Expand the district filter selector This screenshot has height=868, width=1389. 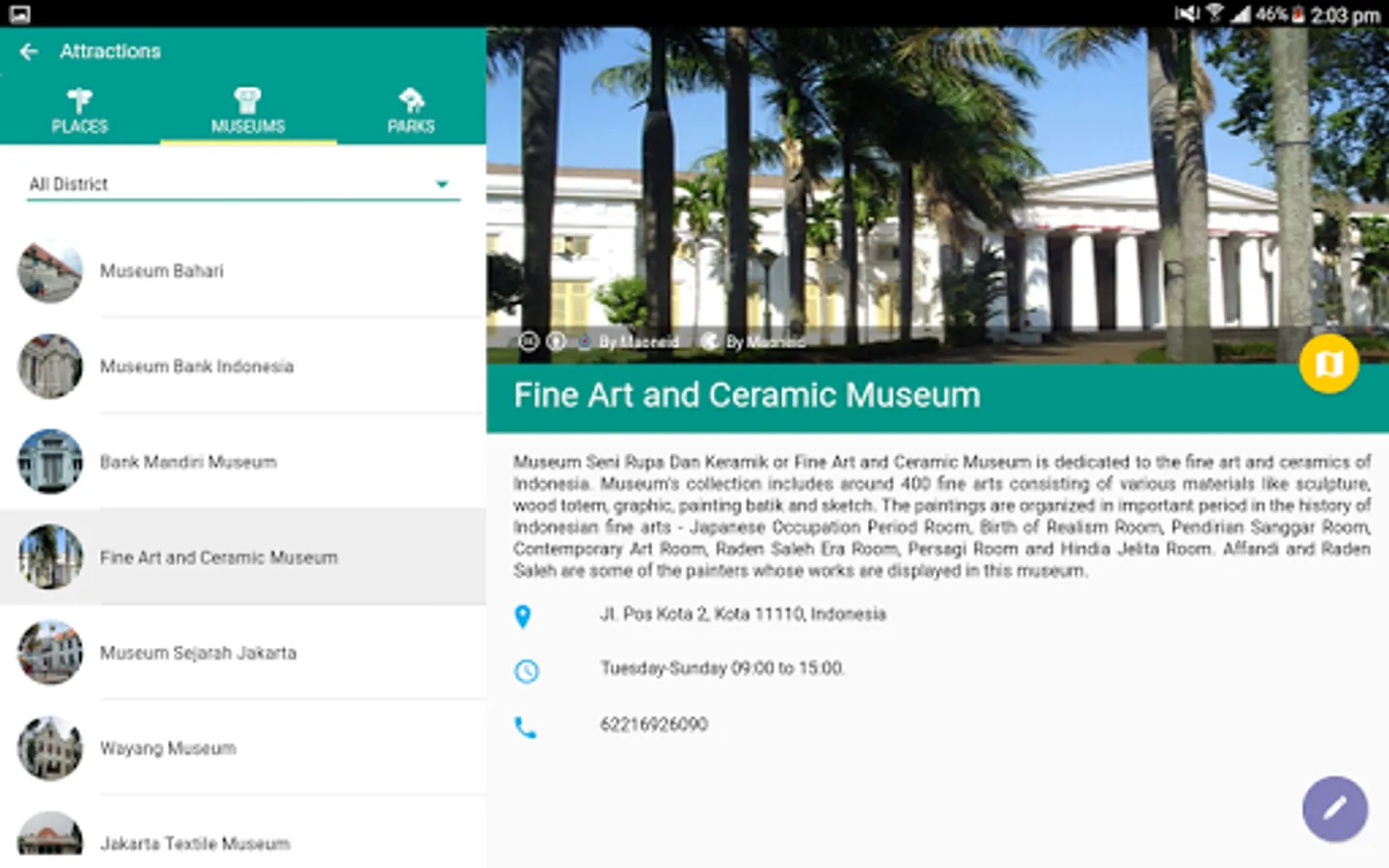[x=241, y=183]
